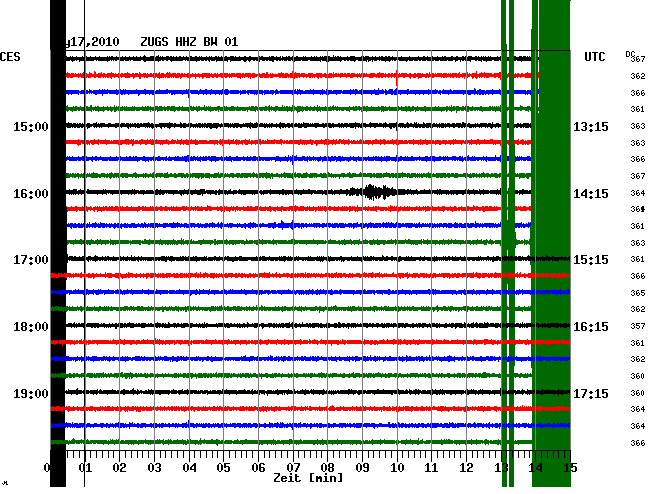Select the 'CES' column header
650x494 pixels.
(x=10, y=57)
